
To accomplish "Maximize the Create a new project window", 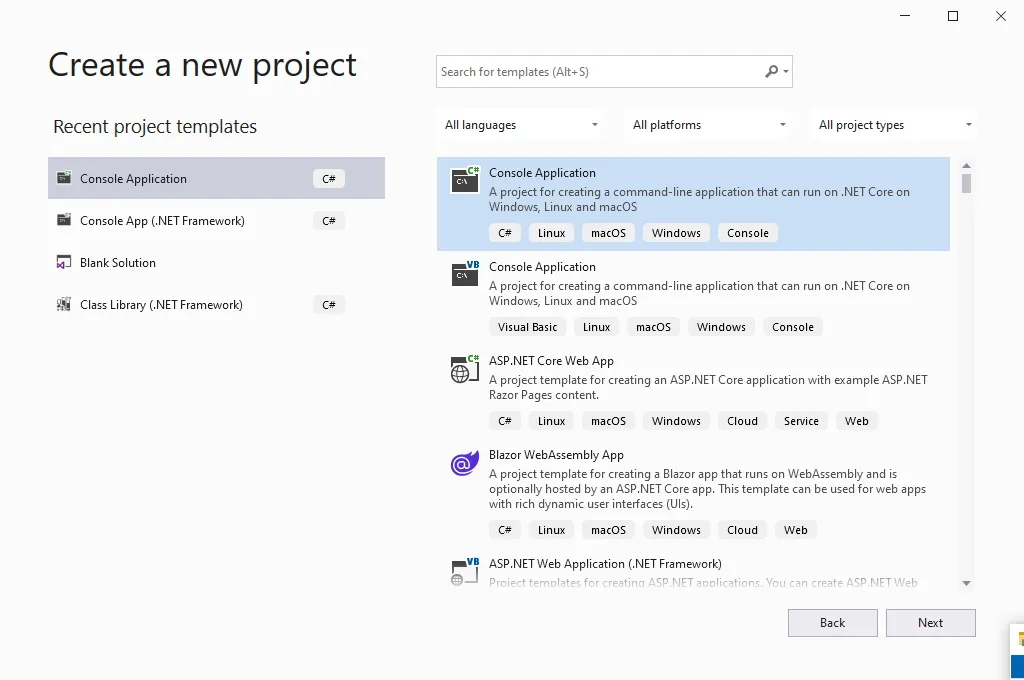I will tap(953, 16).
